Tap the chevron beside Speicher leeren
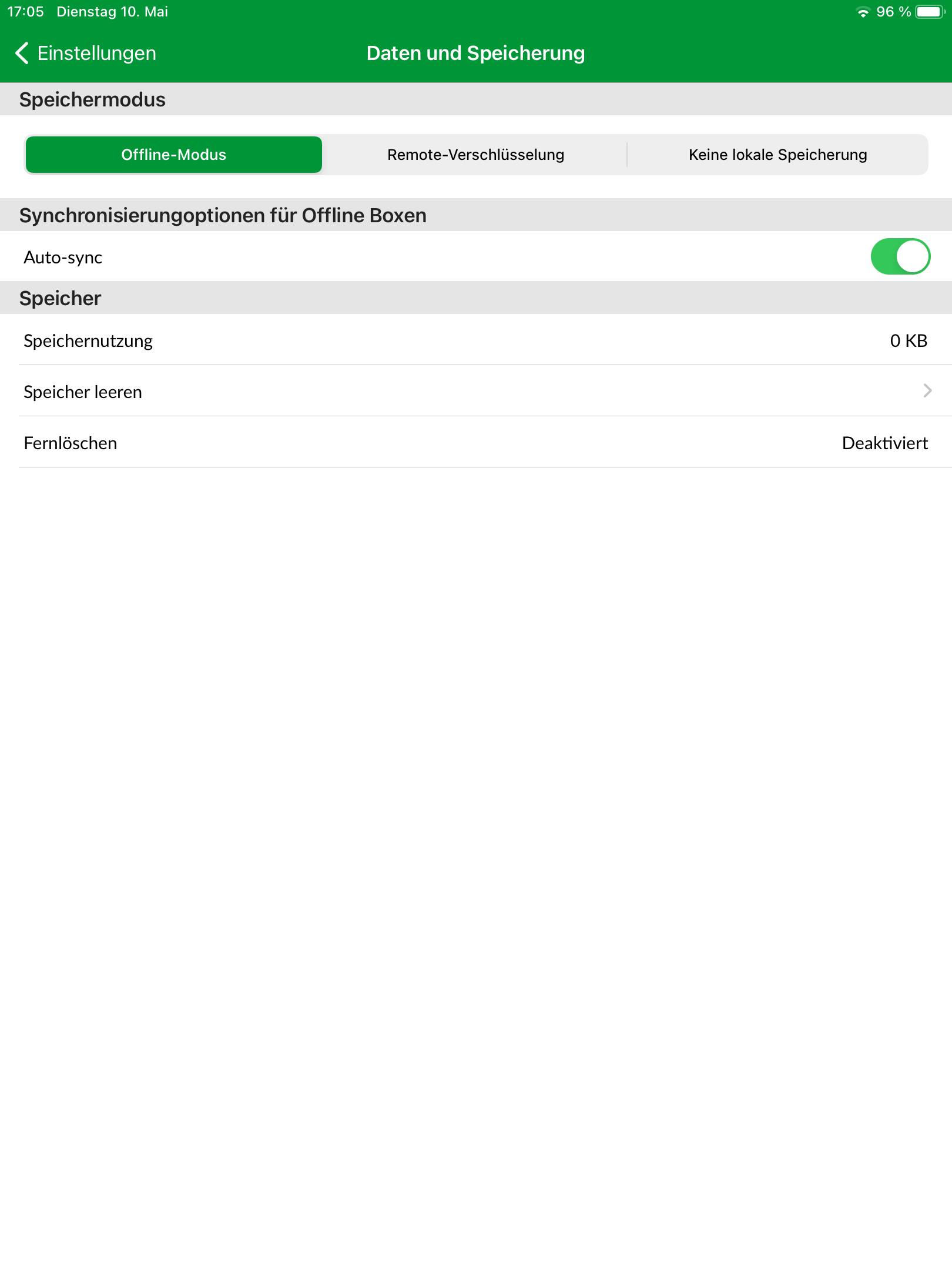Screen dimensions: 952x1270 (x=927, y=390)
